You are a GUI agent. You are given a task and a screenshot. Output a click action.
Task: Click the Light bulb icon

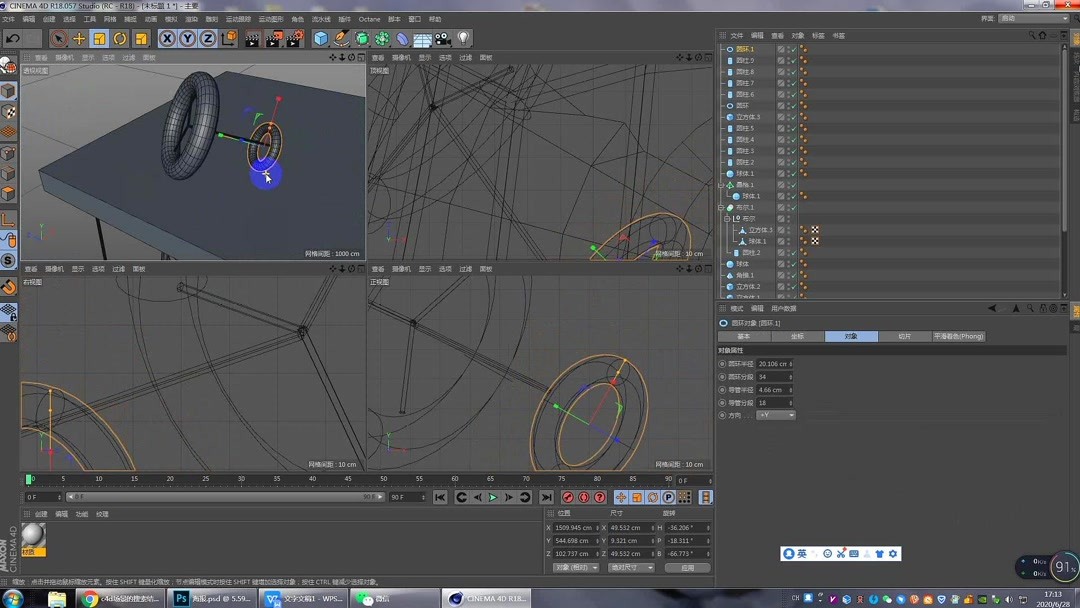coord(464,39)
